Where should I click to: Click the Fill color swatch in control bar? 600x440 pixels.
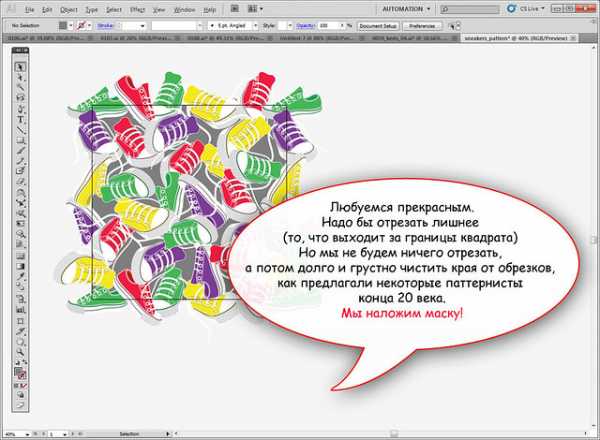coord(63,23)
